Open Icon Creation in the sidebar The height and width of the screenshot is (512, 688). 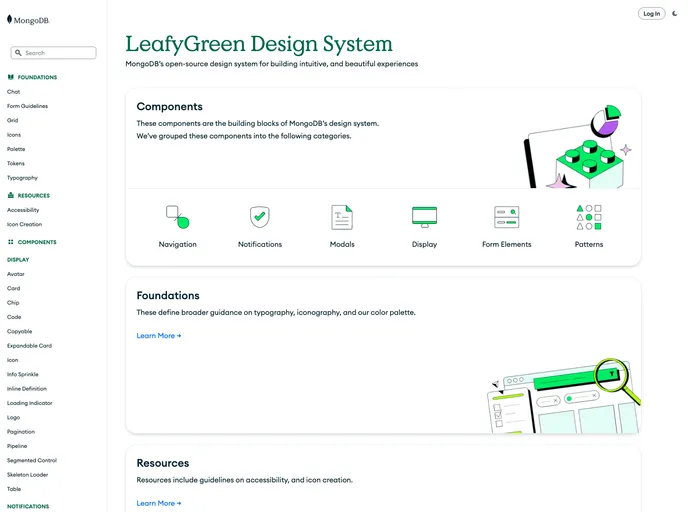(x=25, y=224)
